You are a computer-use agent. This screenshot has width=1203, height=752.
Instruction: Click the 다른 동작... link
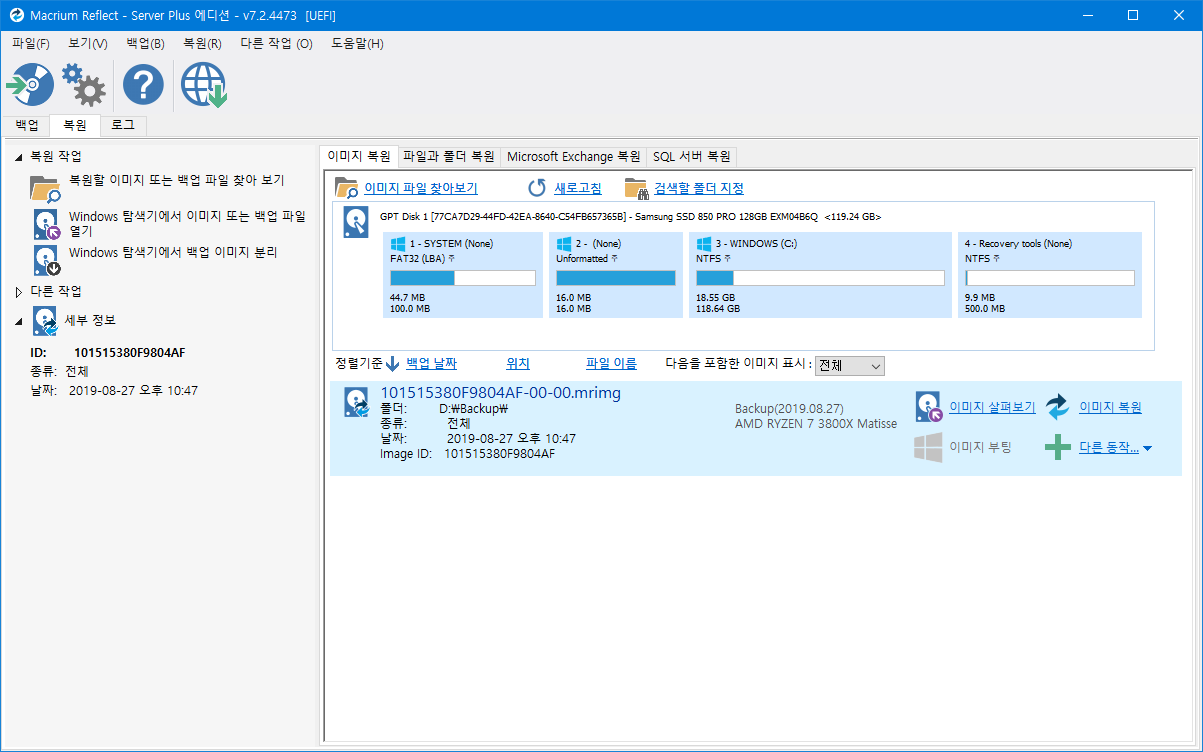pyautogui.click(x=1109, y=448)
